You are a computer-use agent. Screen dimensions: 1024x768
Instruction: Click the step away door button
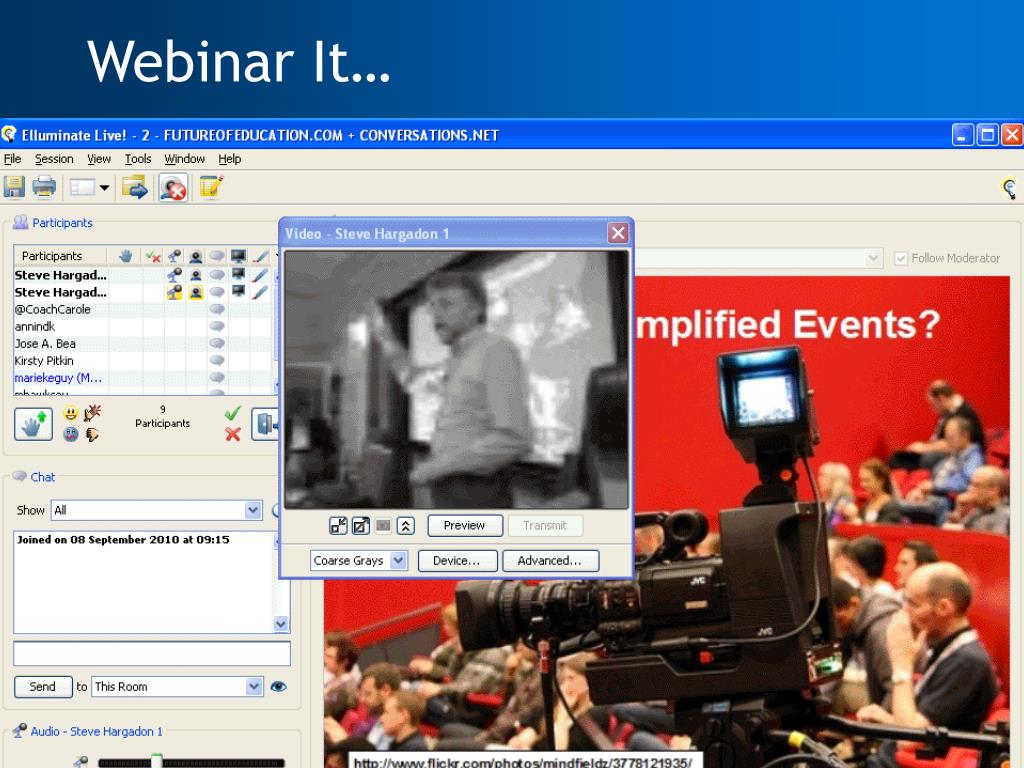(265, 424)
